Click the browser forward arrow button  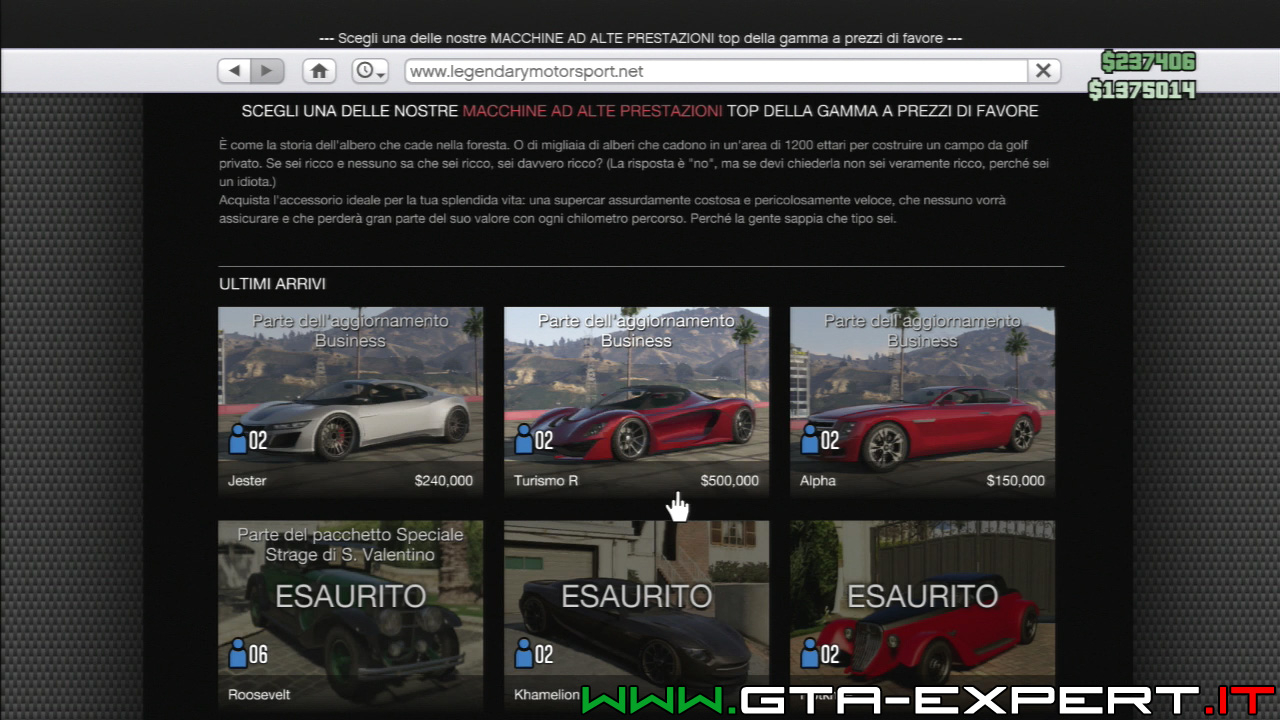click(x=267, y=71)
